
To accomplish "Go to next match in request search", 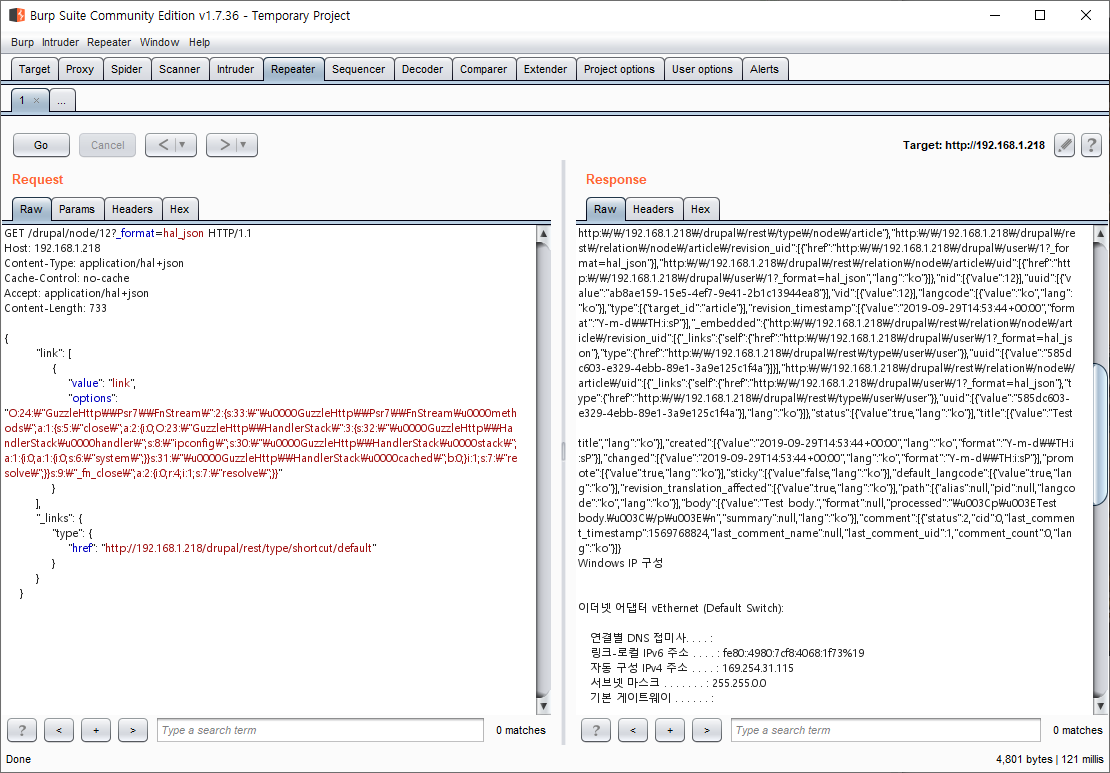I will click(x=132, y=730).
